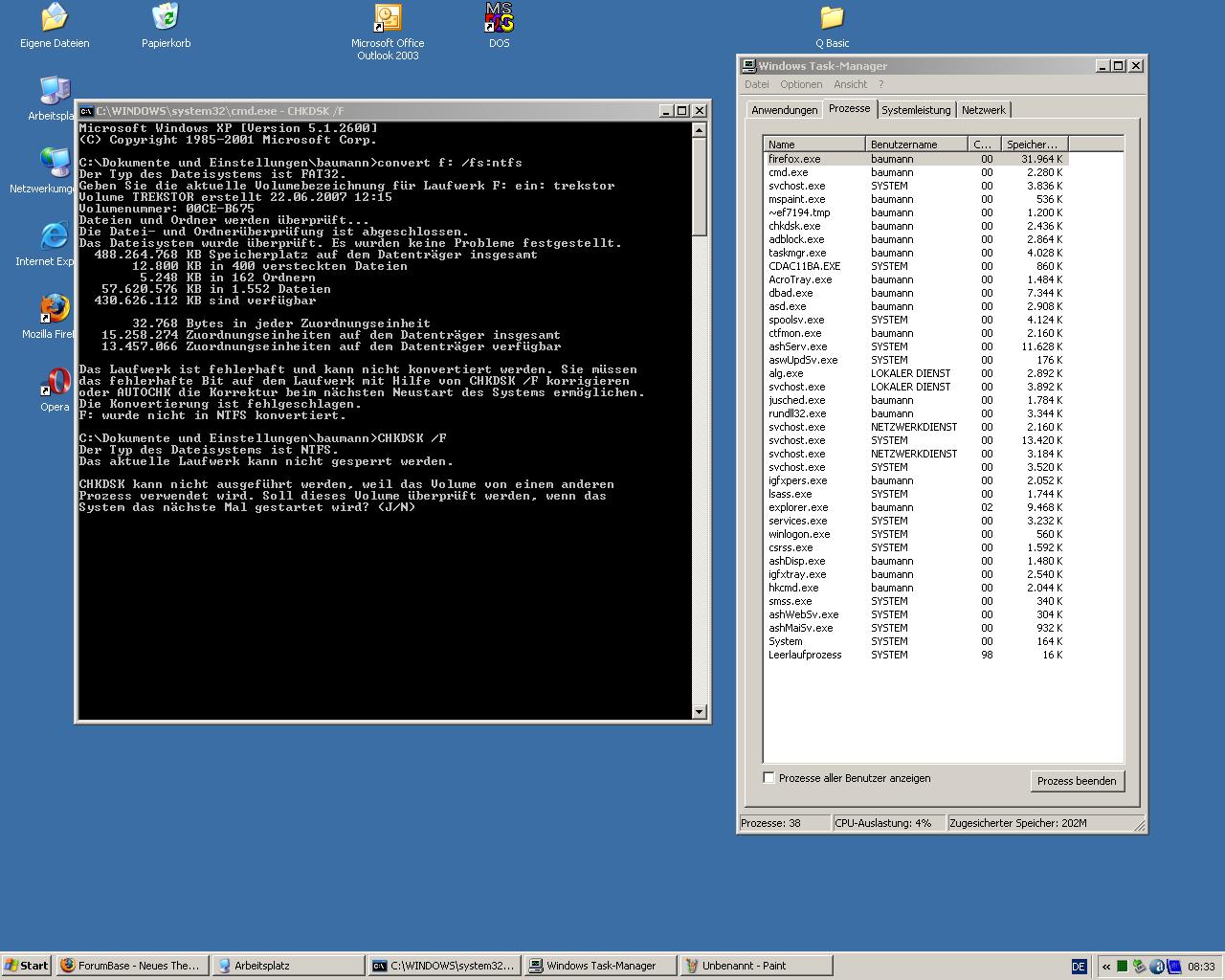The height and width of the screenshot is (980, 1225).
Task: Switch to the Windows Task-Manager taskbar button
Action: pos(601,966)
